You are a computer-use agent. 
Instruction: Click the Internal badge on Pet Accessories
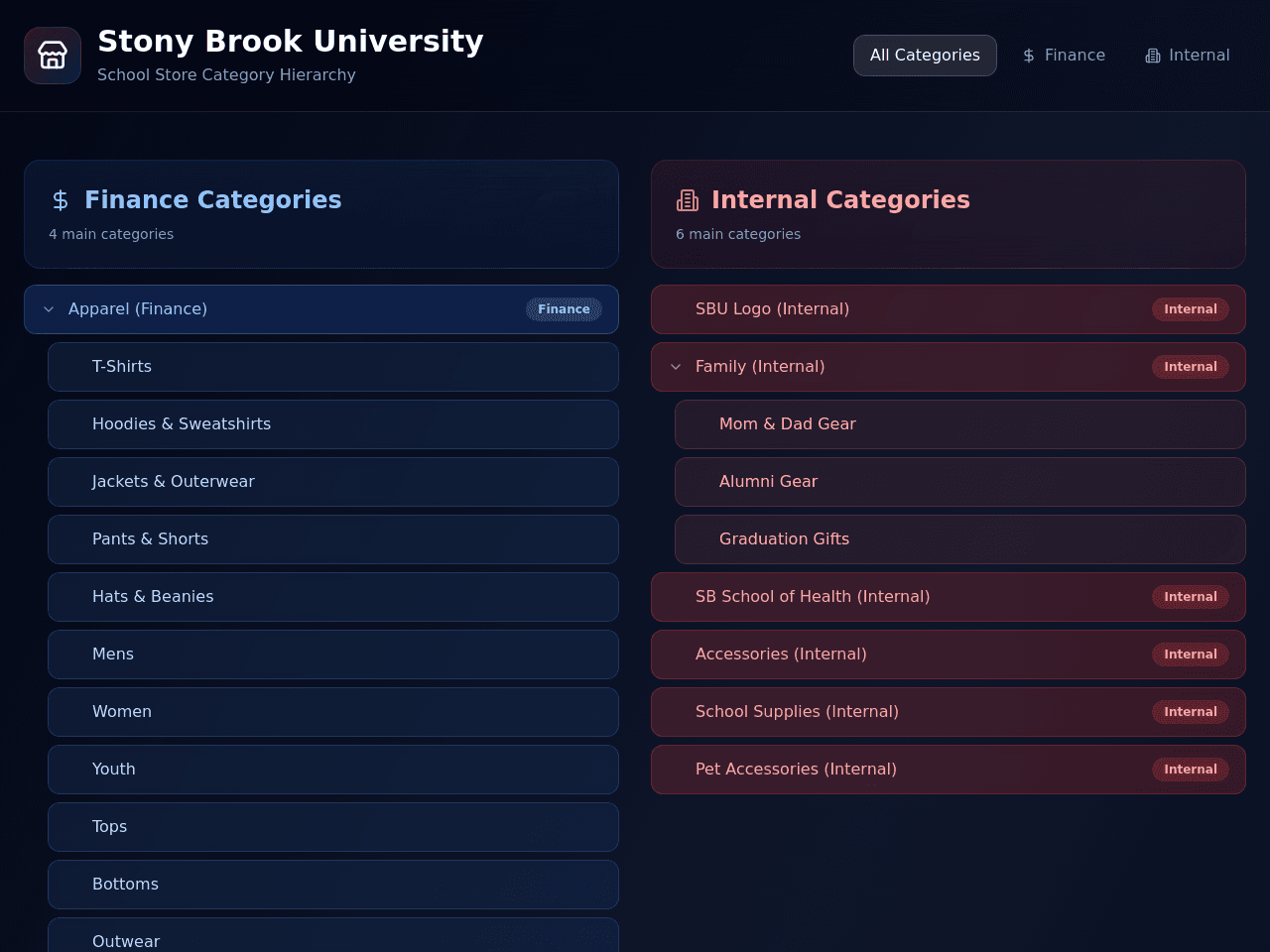[x=1191, y=770]
